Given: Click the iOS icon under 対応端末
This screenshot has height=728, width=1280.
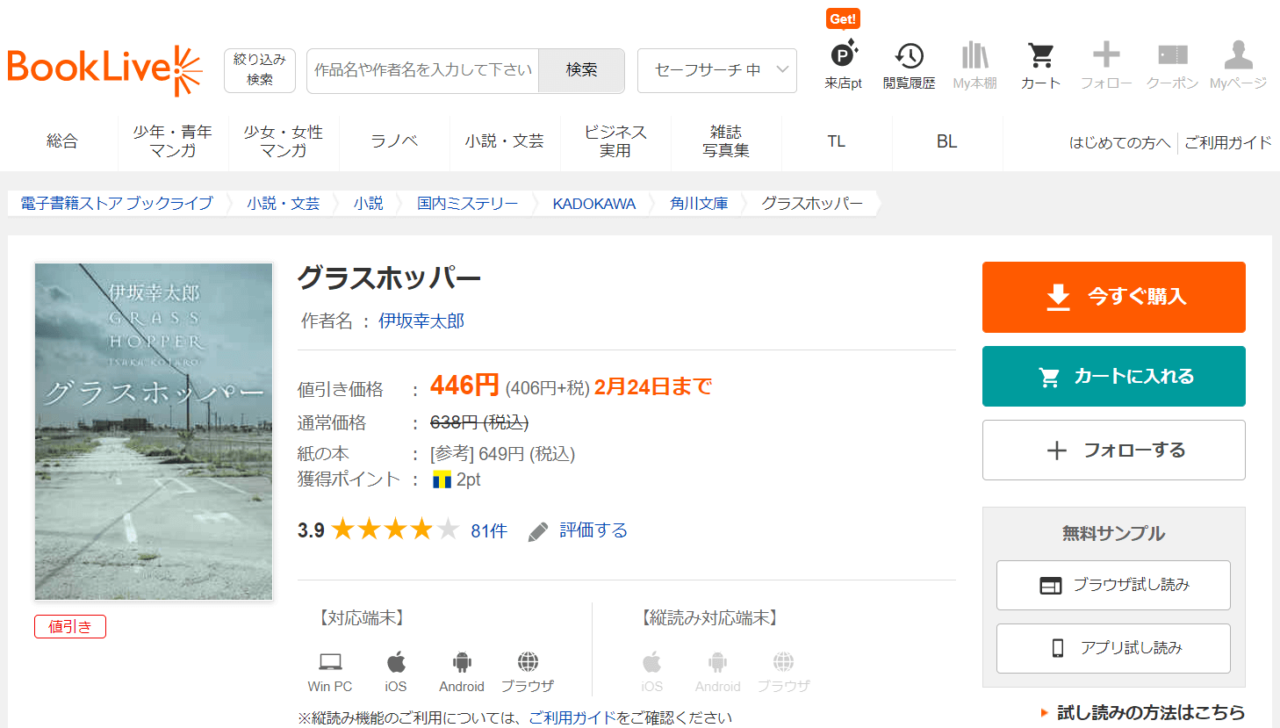Looking at the screenshot, I should click(x=396, y=662).
